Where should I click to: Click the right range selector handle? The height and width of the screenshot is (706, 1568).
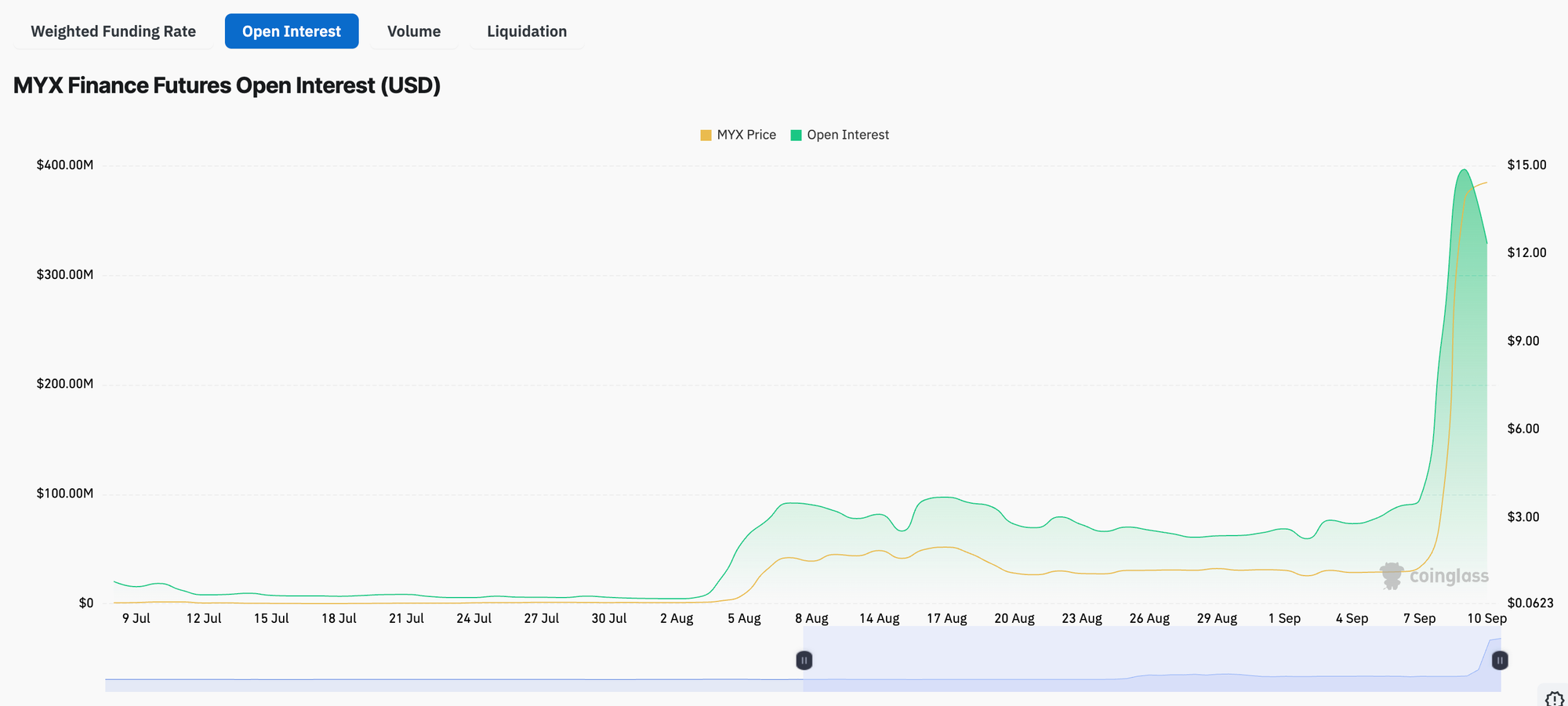click(x=1500, y=661)
